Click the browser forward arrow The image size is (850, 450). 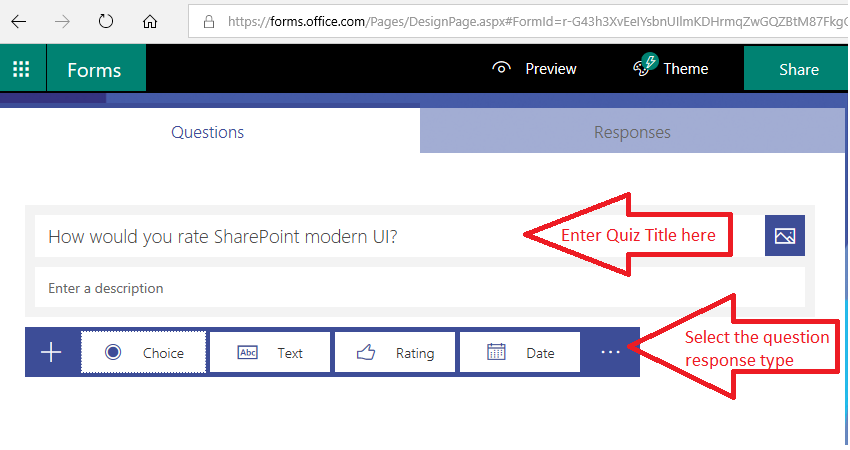(x=62, y=22)
